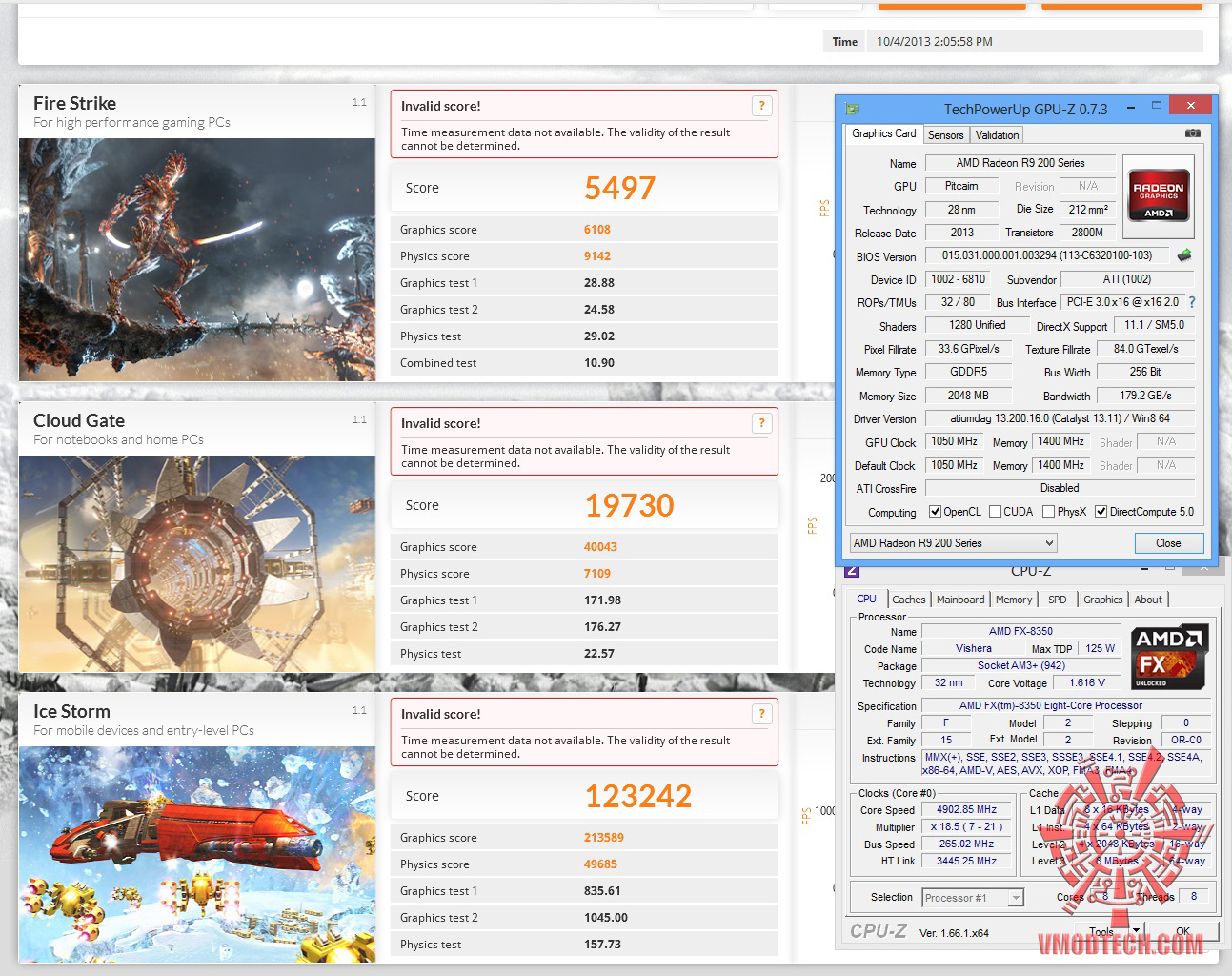Toggle the PhysX checkbox in GPU-Z

pos(1048,512)
